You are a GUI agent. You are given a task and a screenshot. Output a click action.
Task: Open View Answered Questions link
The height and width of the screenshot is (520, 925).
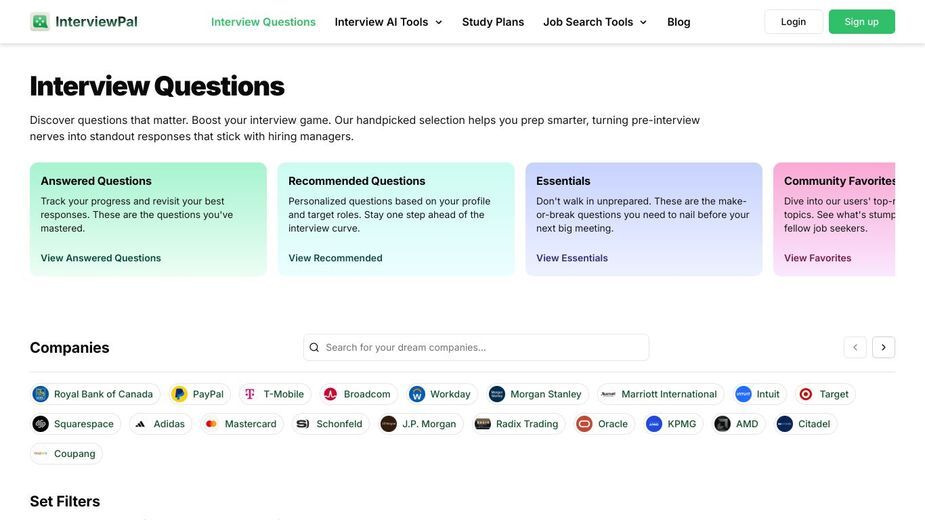point(101,258)
